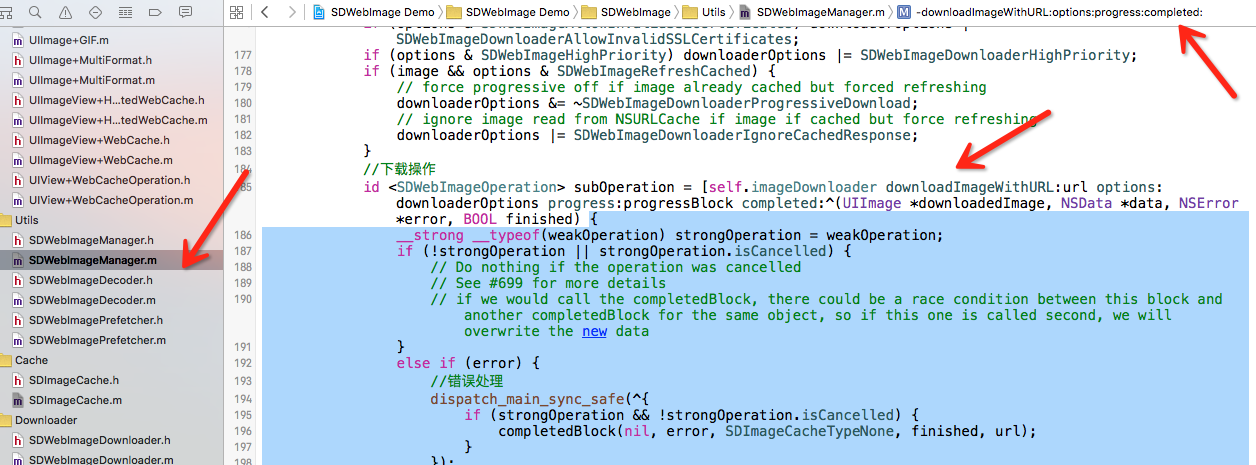Open UIView+WebCacheOperation.h file
This screenshot has height=465, width=1256.
110,180
